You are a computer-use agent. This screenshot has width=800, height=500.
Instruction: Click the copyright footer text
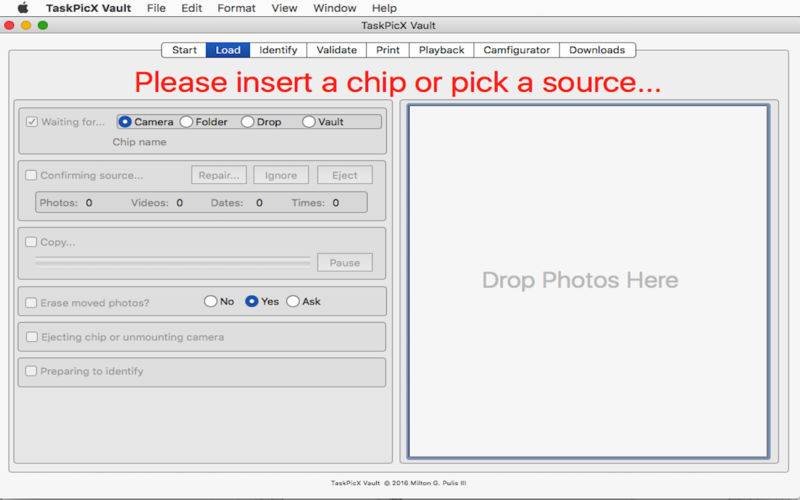pos(398,483)
